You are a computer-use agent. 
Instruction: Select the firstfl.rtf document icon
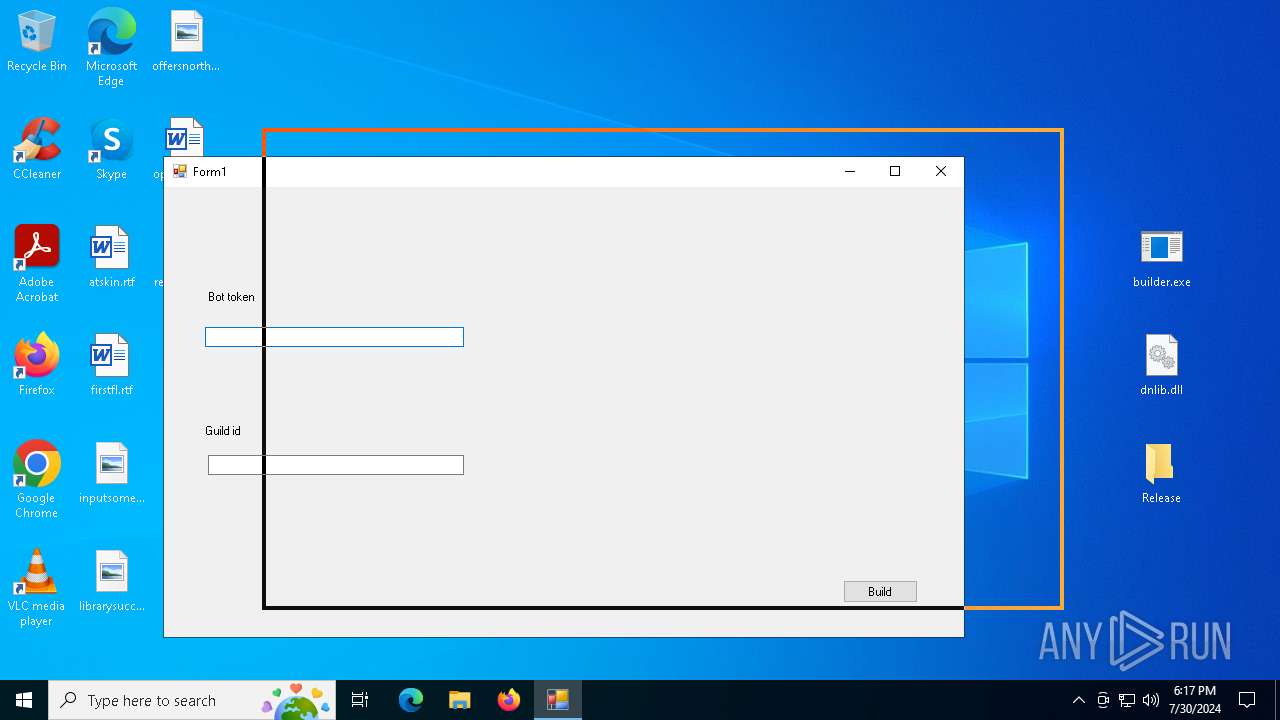coord(111,366)
